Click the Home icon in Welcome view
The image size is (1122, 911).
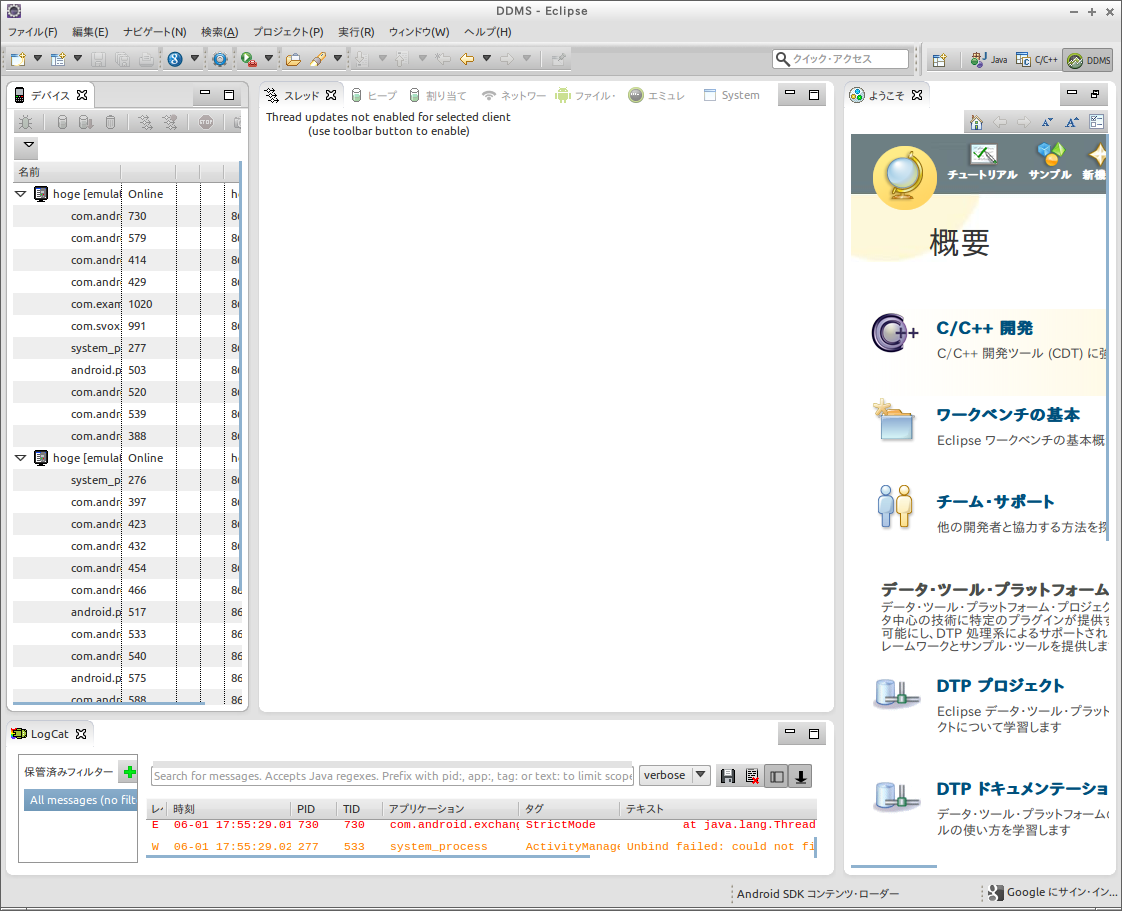coord(976,122)
